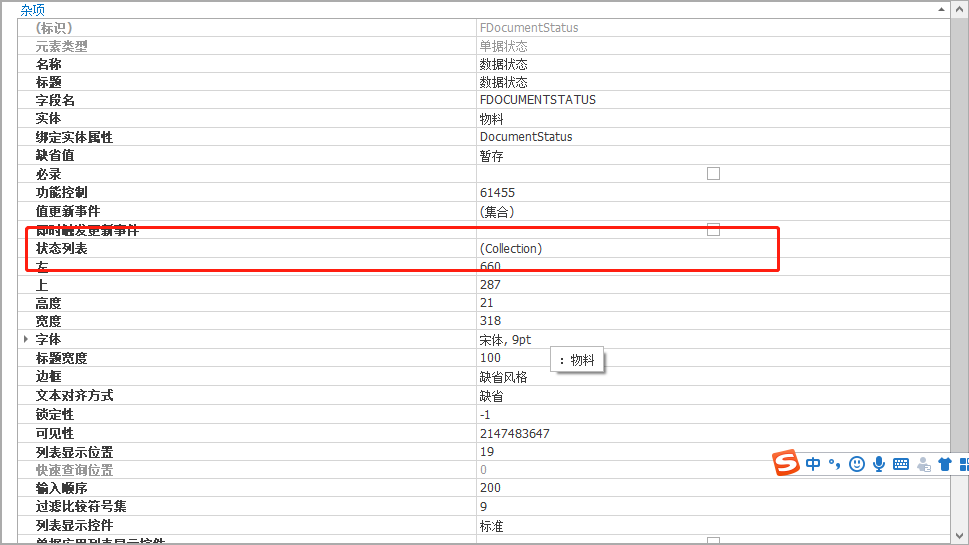The image size is (969, 545).
Task: Click the 过滤比较符号集 value 9
Action: [483, 507]
